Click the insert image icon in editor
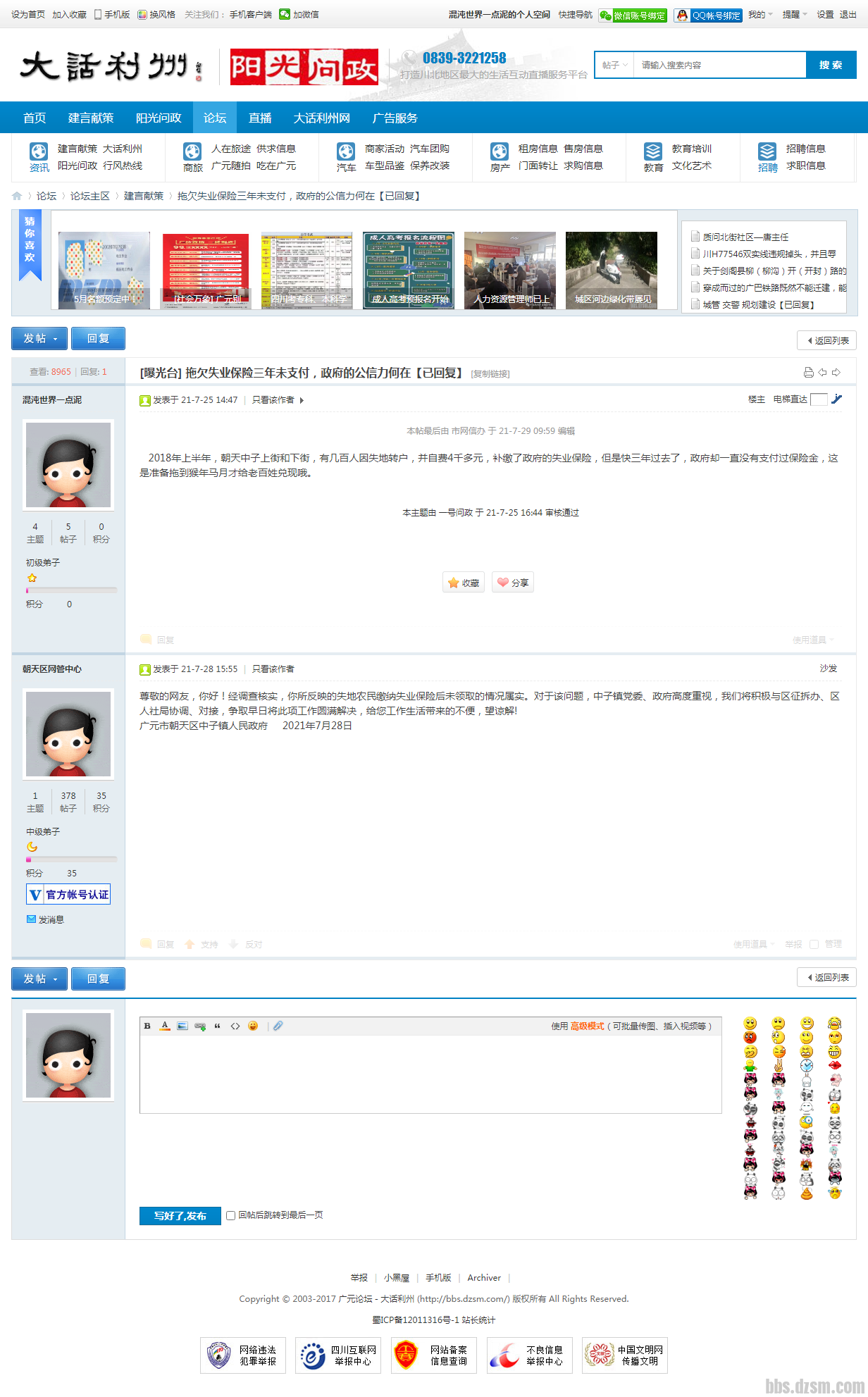The height and width of the screenshot is (1397, 868). tap(182, 1026)
